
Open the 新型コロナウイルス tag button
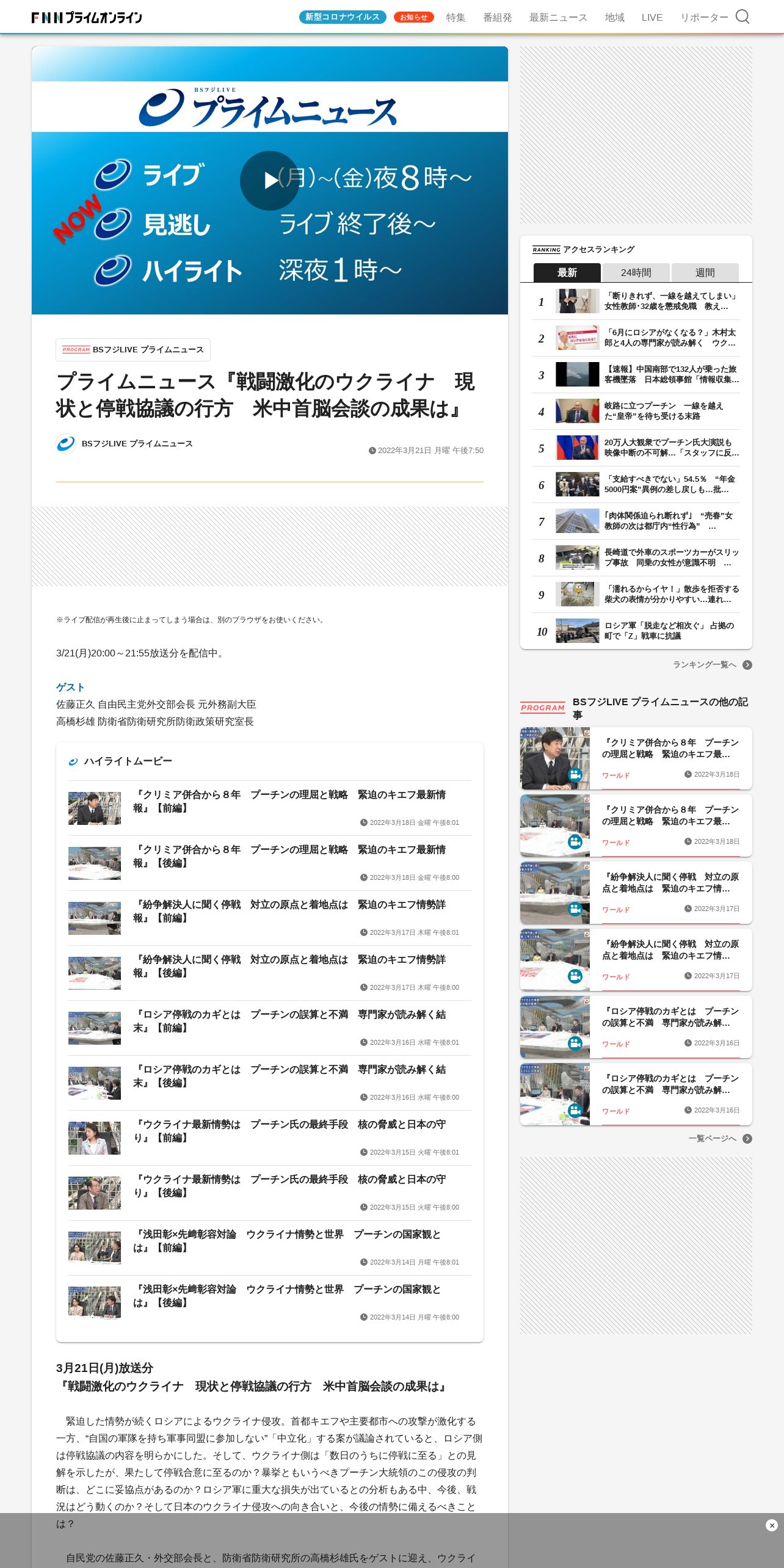(343, 17)
